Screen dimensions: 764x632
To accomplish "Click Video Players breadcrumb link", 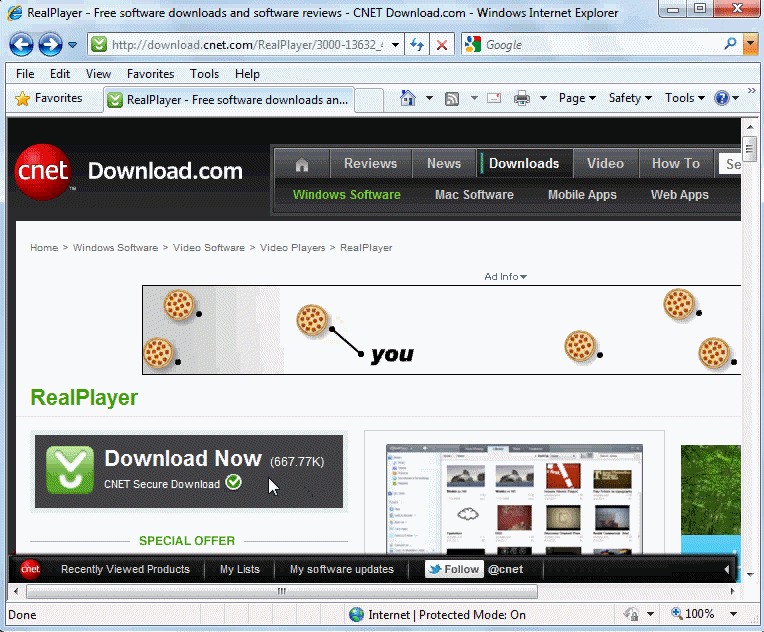I will click(292, 248).
